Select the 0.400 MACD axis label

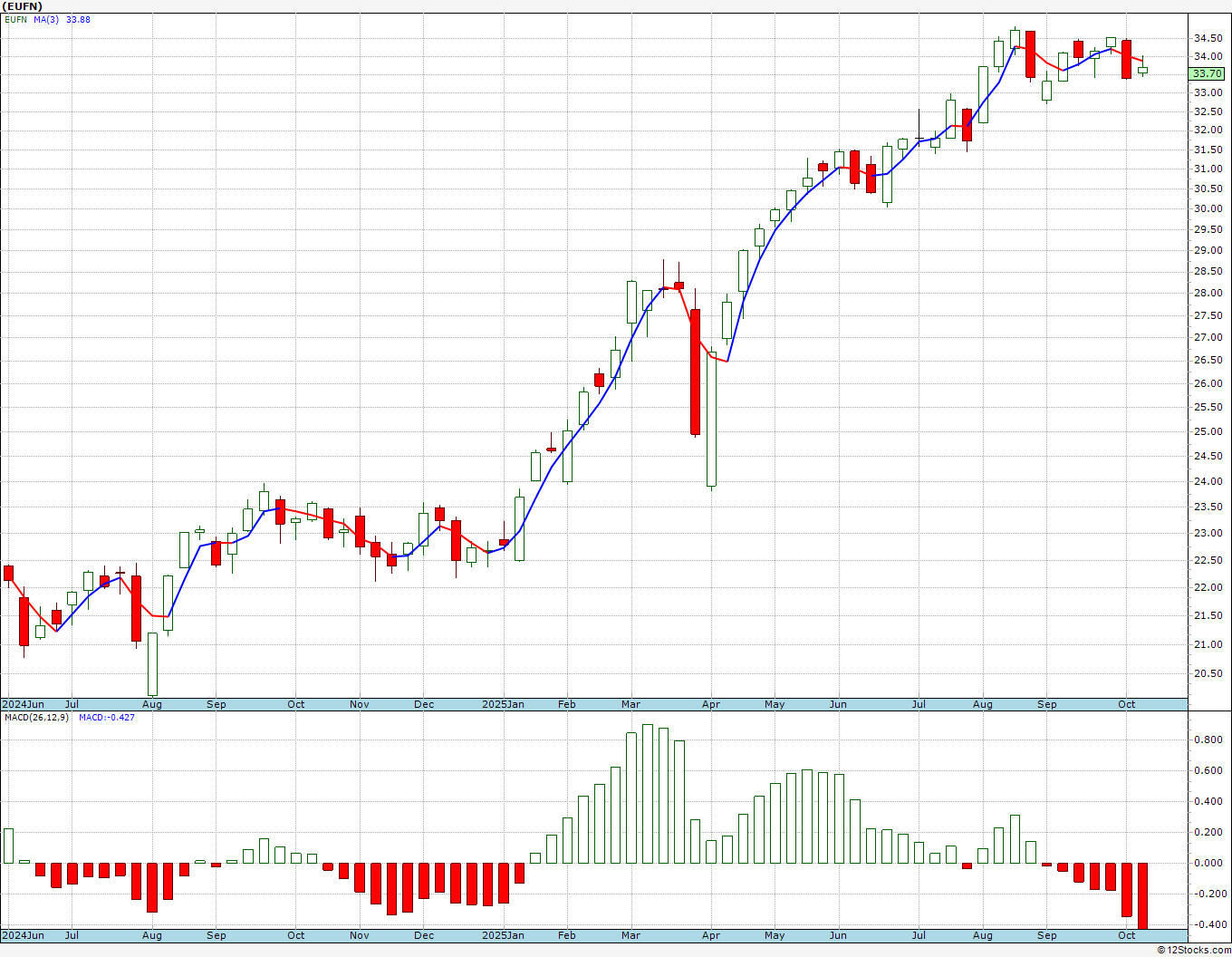[1210, 801]
